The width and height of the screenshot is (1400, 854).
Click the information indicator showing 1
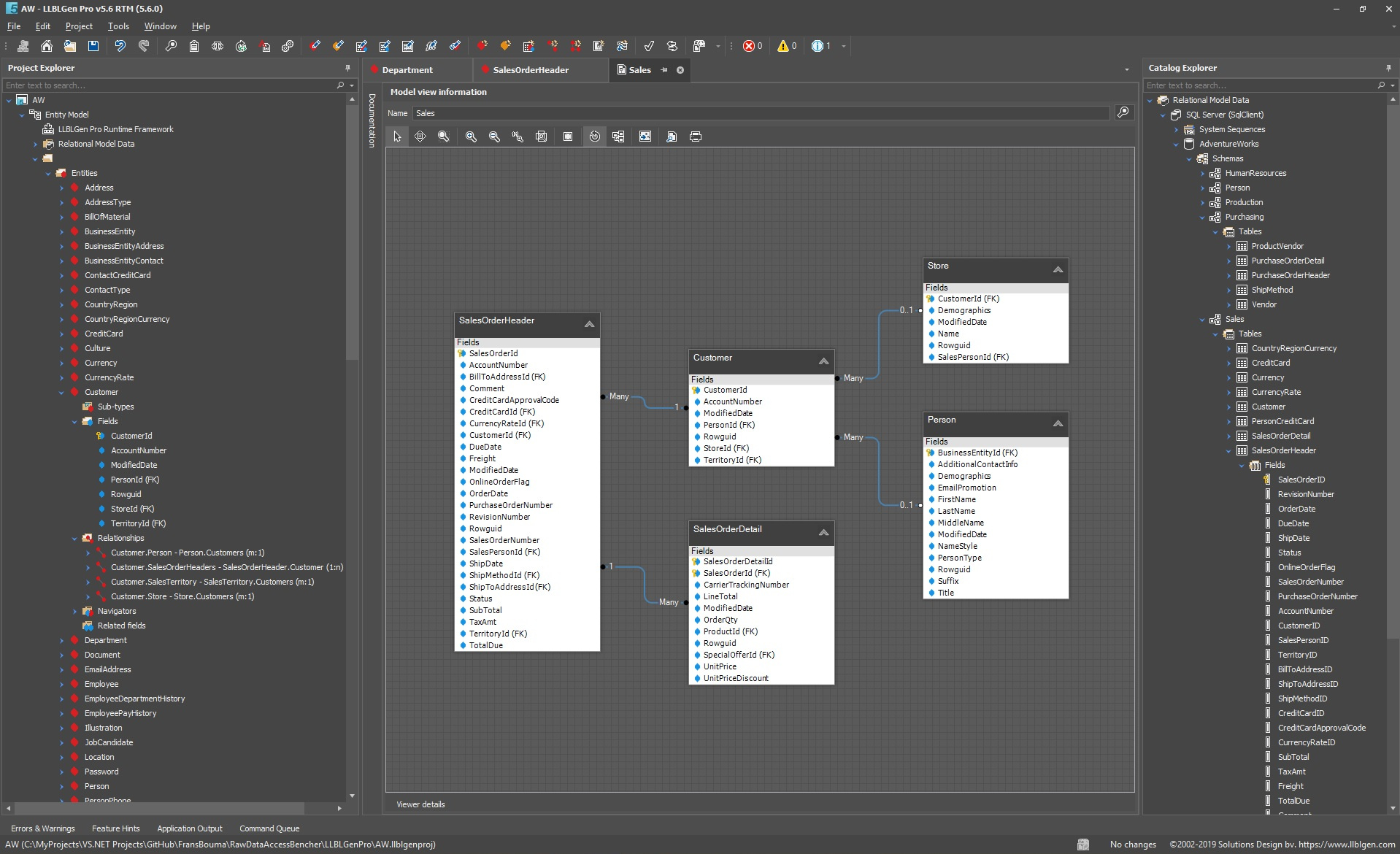point(822,46)
